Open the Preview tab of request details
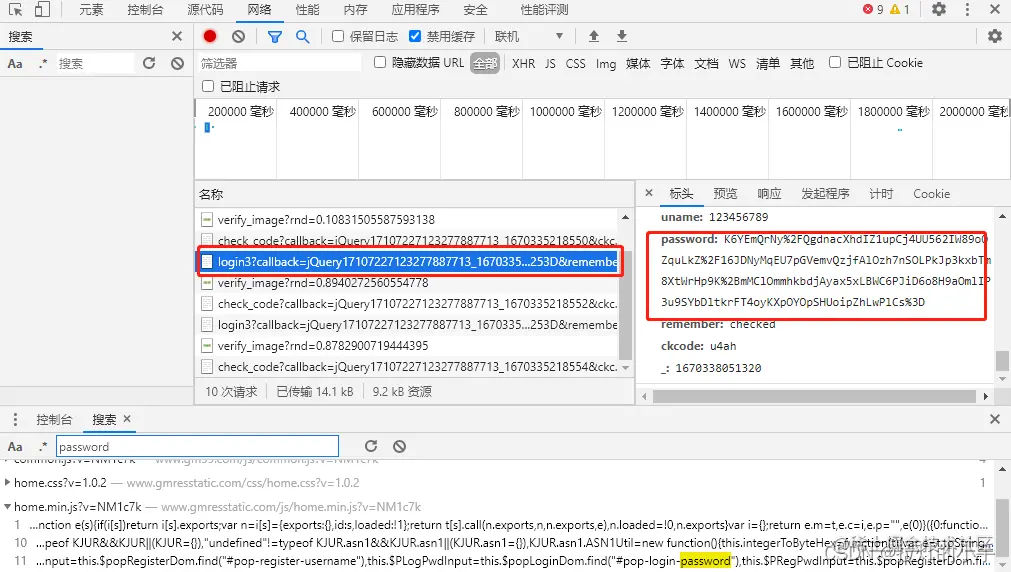 click(x=725, y=193)
